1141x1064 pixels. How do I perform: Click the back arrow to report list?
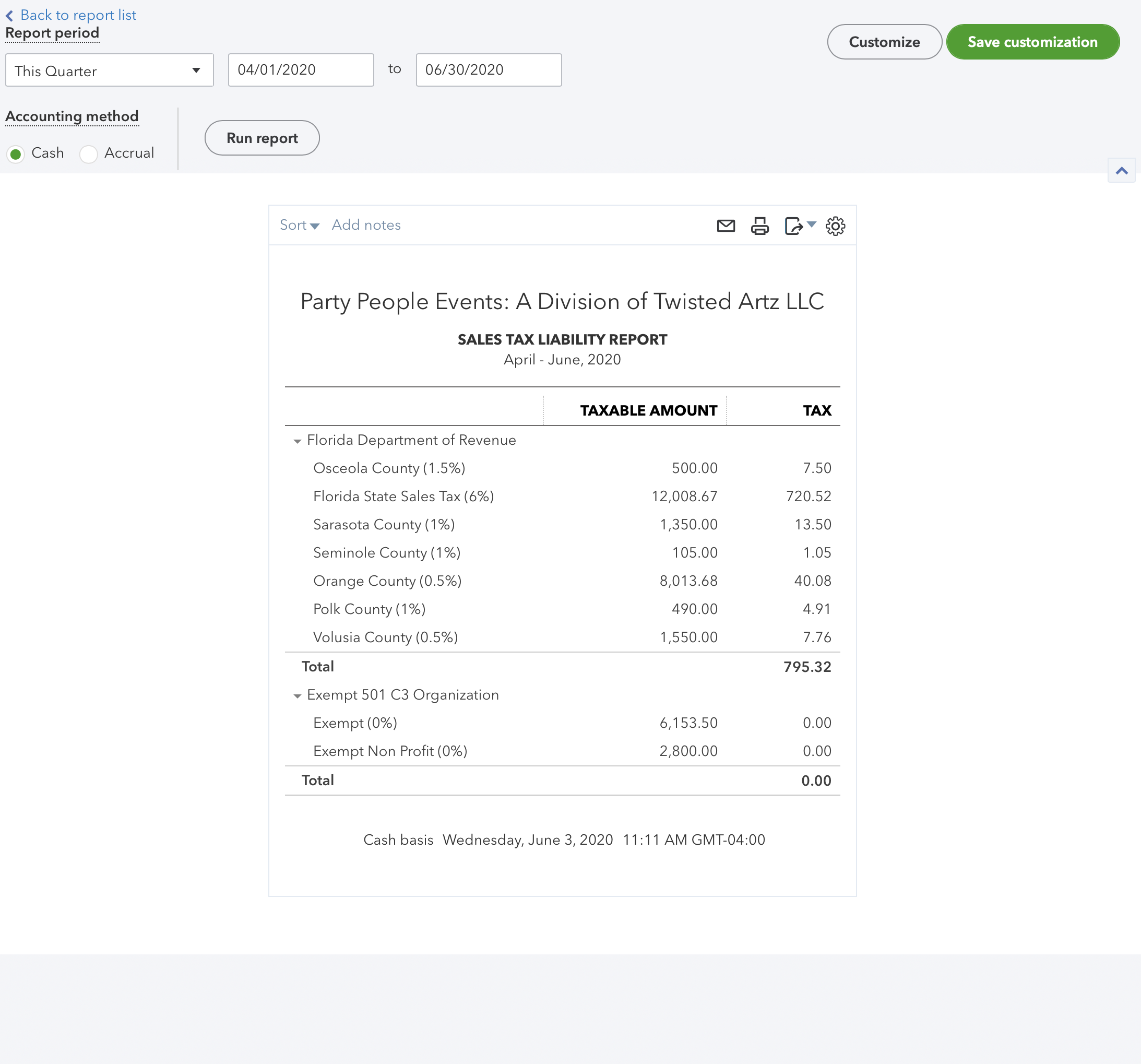coord(10,16)
